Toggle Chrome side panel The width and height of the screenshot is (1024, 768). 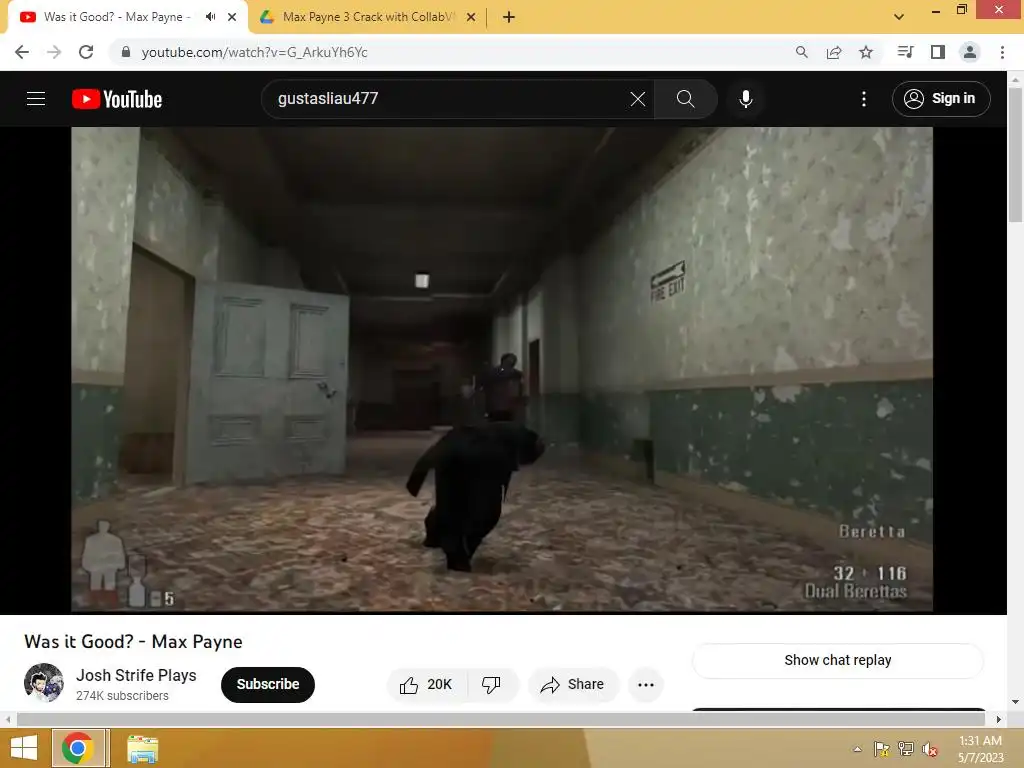pos(938,52)
